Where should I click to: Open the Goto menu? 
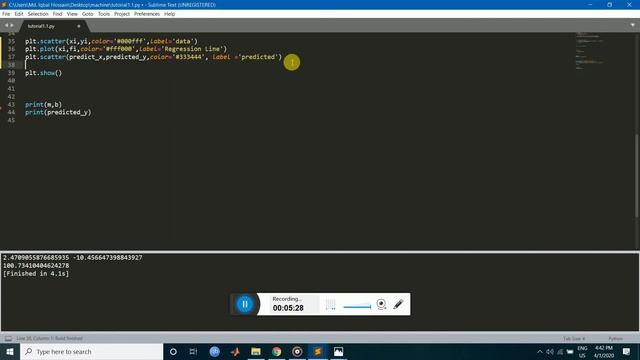tap(87, 14)
